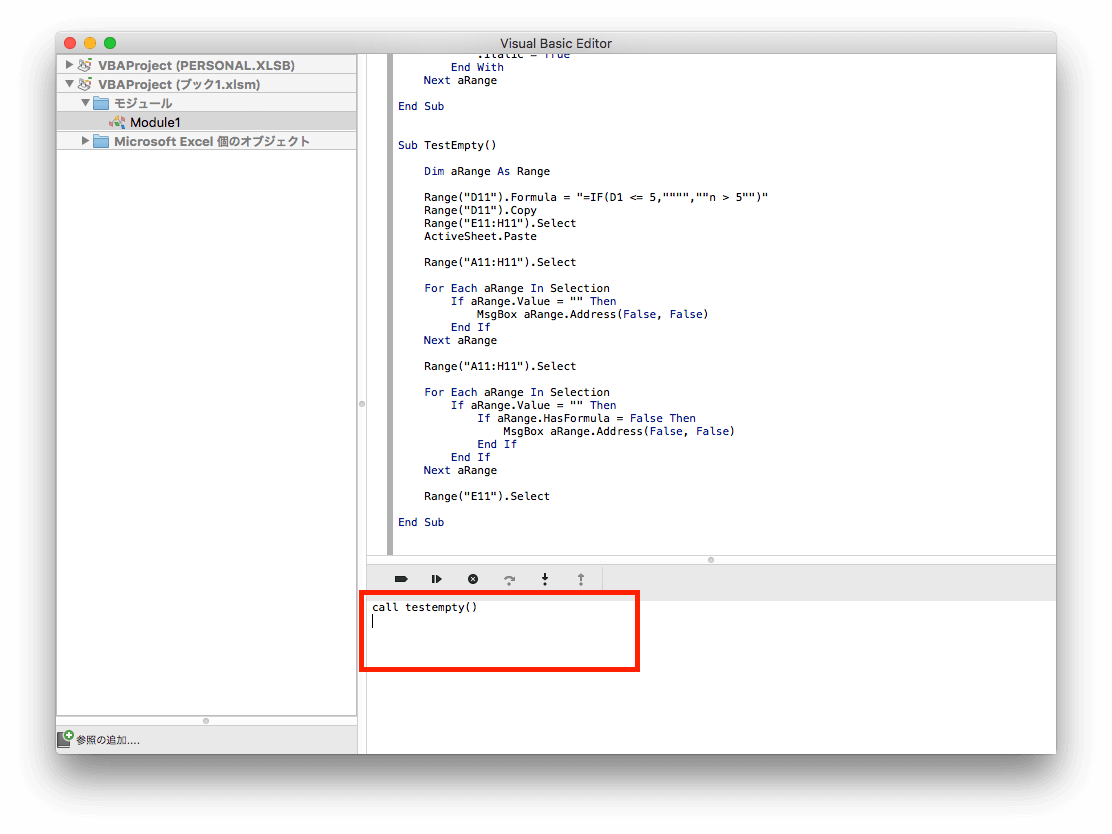Minimize the Visual Basic Editor window

click(90, 43)
